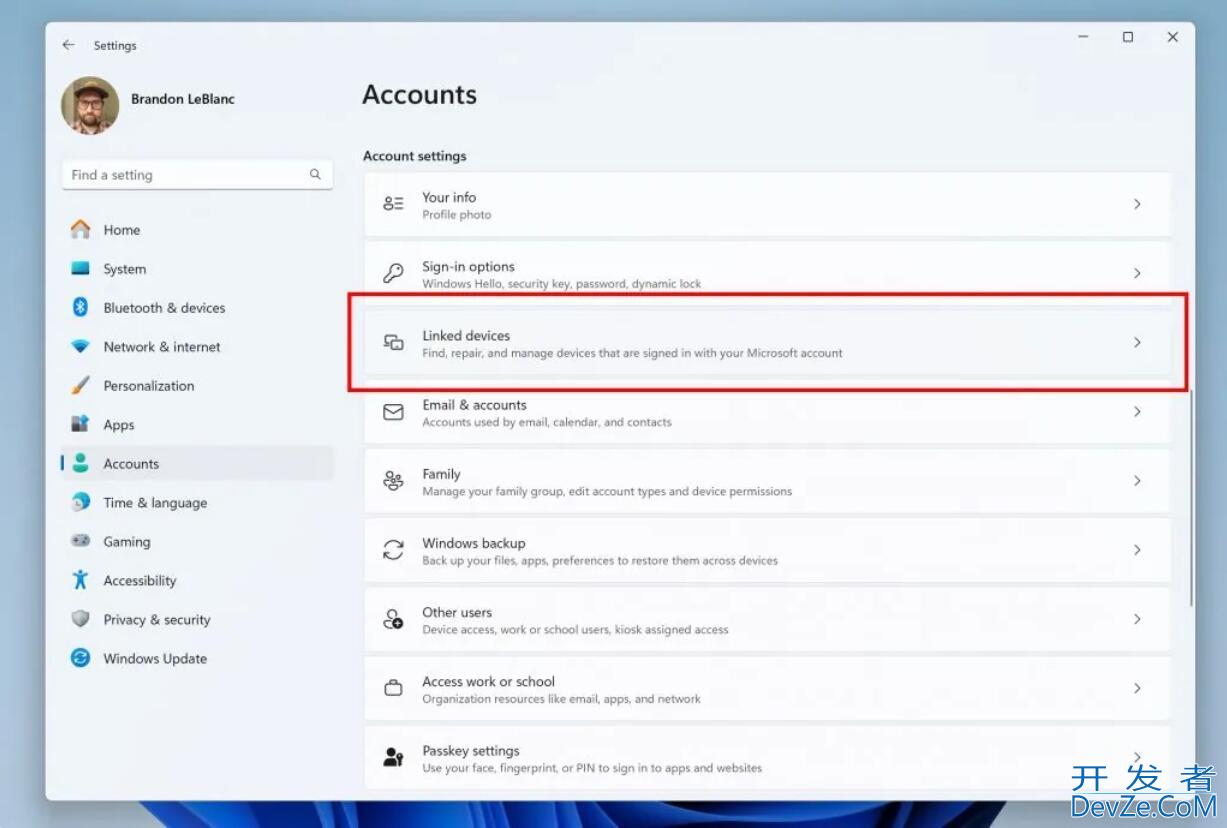Click the Accounts person icon in sidebar

[x=81, y=463]
